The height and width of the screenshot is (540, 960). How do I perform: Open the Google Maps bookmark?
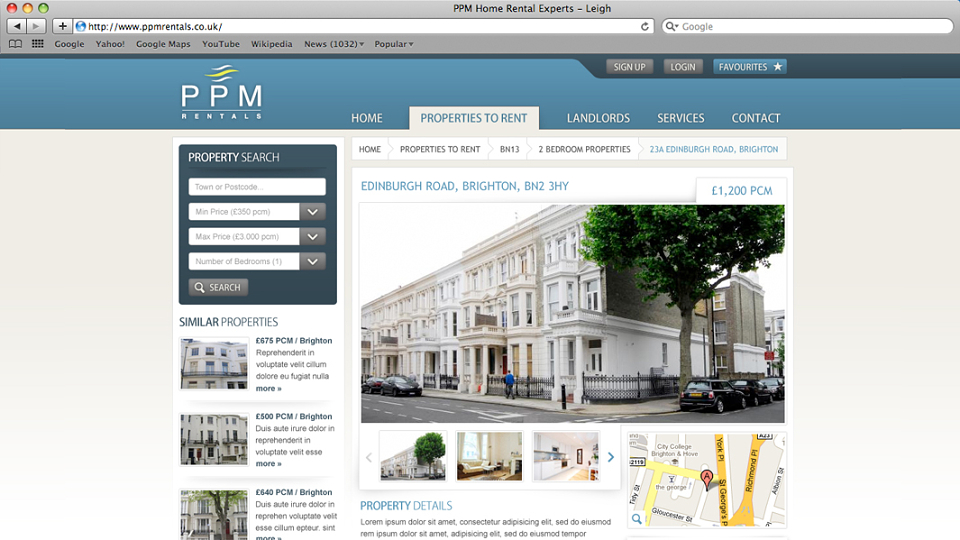(163, 44)
